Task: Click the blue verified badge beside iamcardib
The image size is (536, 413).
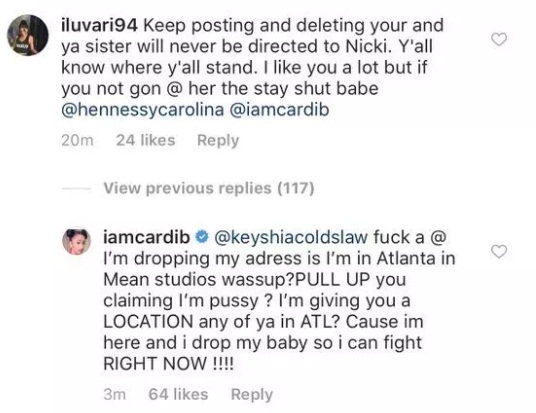Action: 202,237
